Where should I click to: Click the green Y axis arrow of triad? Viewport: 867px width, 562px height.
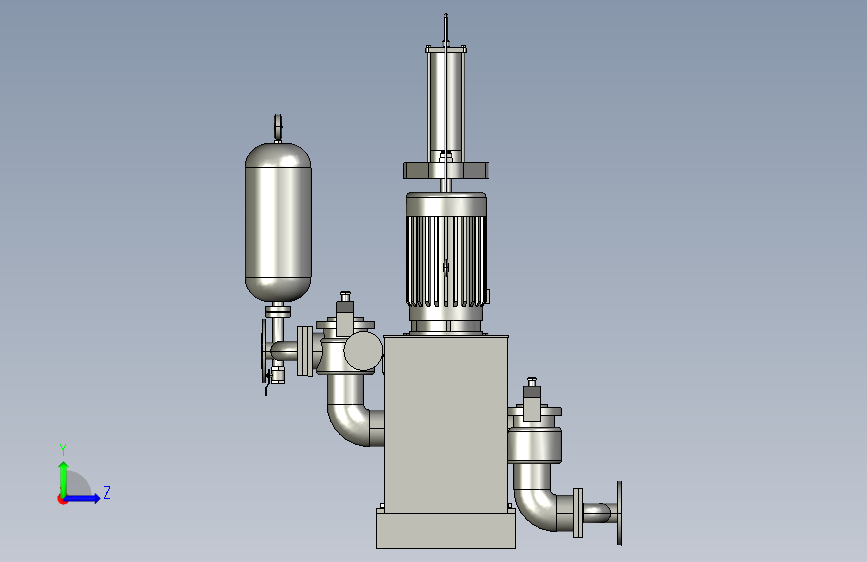(64, 478)
